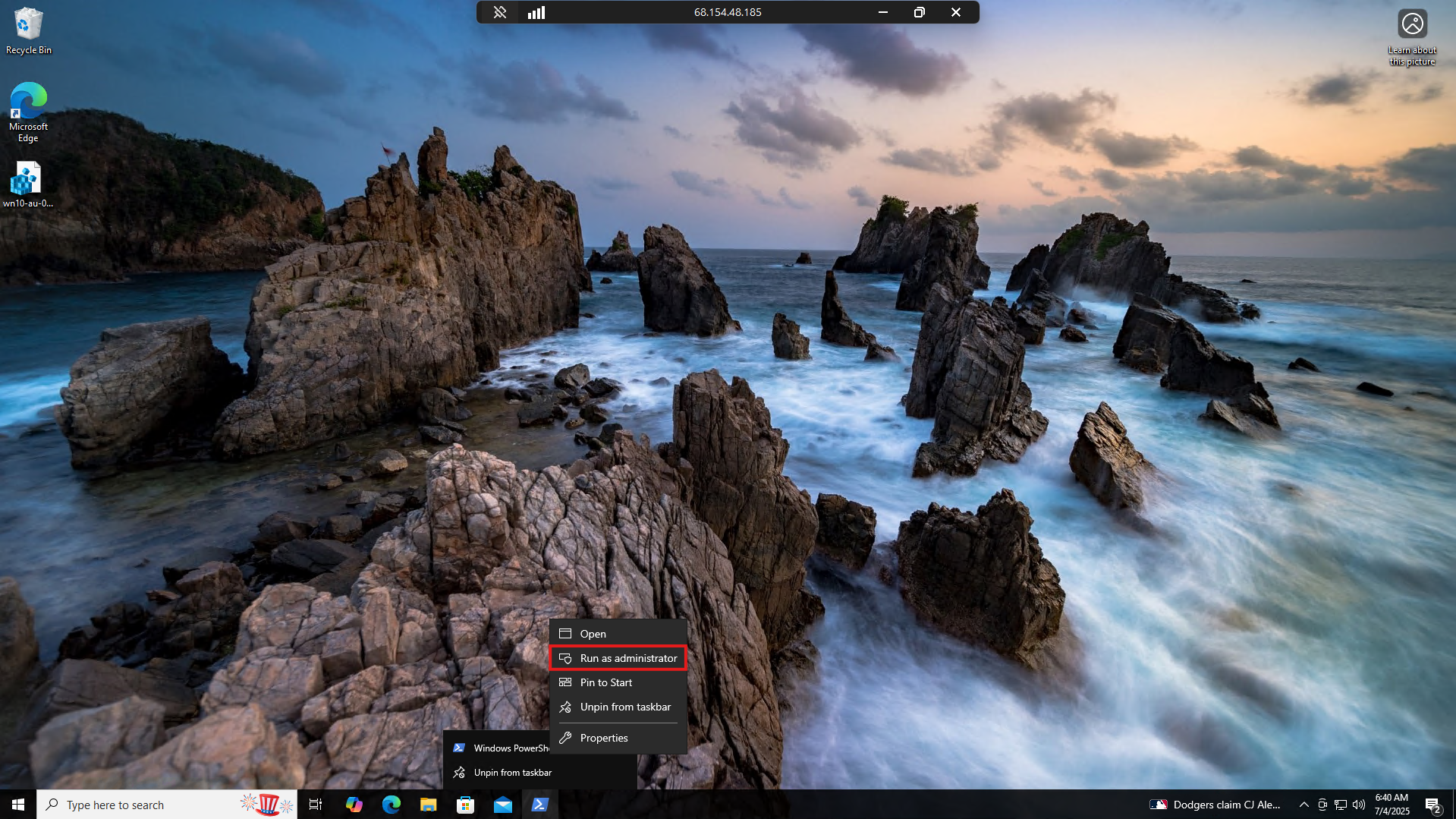Viewport: 1456px width, 819px height.
Task: Click the volume speaker tray icon
Action: (1359, 805)
